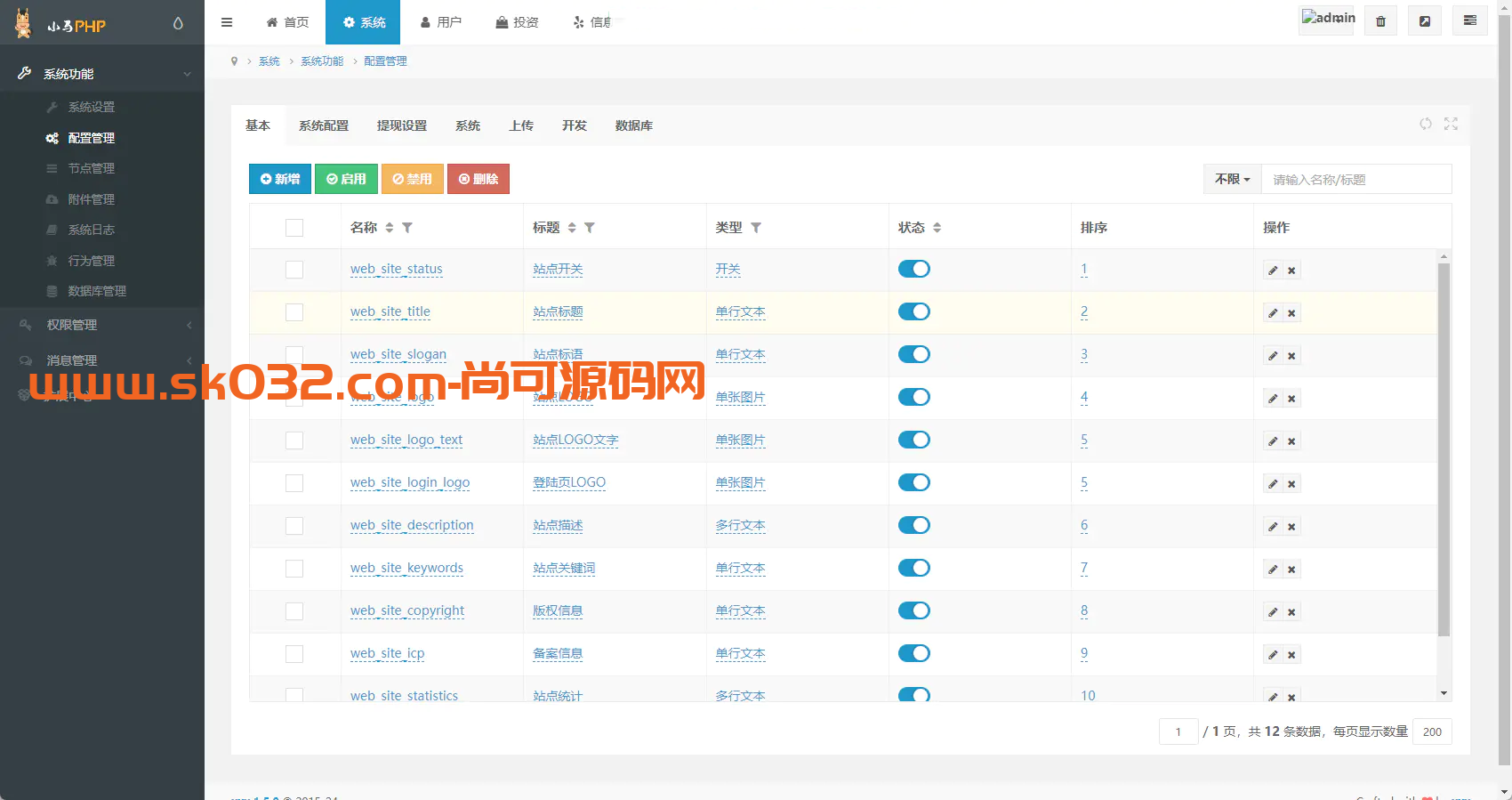Click the 系统功能 breadcrumb link

click(x=322, y=61)
